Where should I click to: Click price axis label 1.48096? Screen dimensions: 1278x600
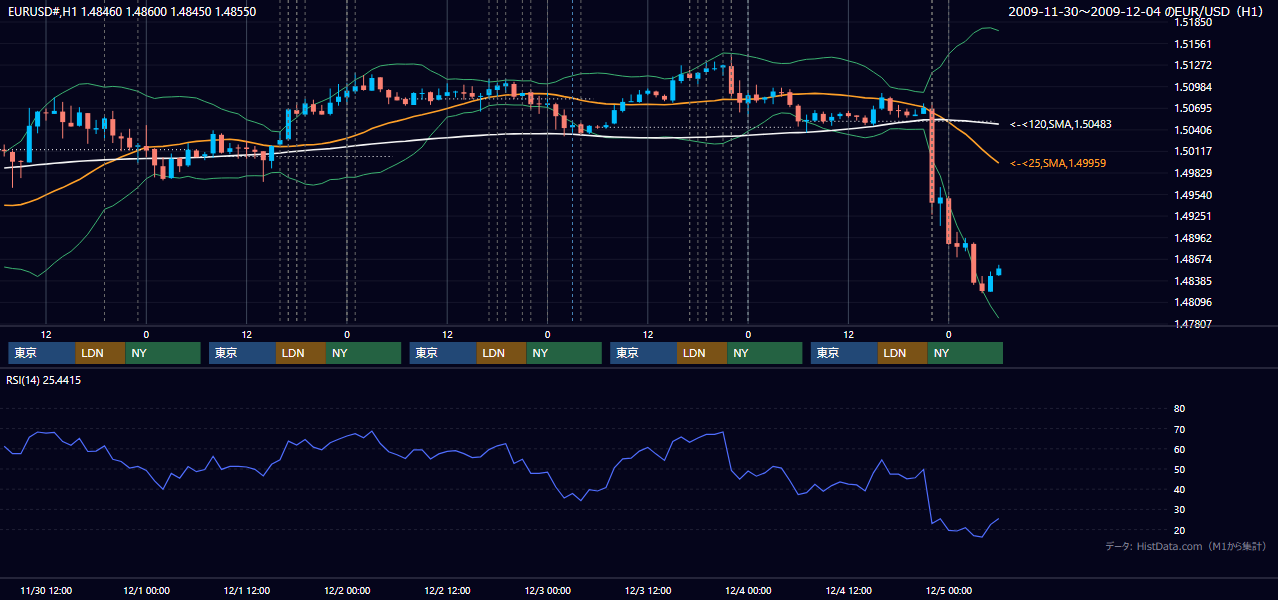click(x=1194, y=302)
